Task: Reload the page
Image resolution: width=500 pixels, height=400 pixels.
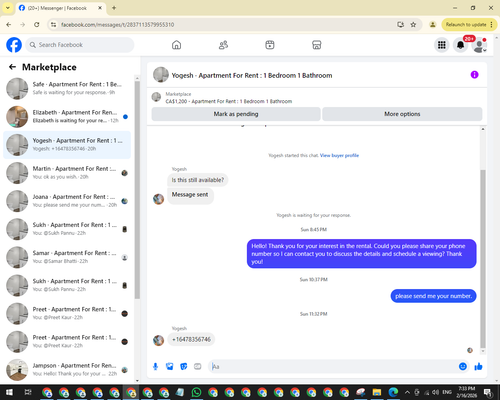Action: pos(37,25)
